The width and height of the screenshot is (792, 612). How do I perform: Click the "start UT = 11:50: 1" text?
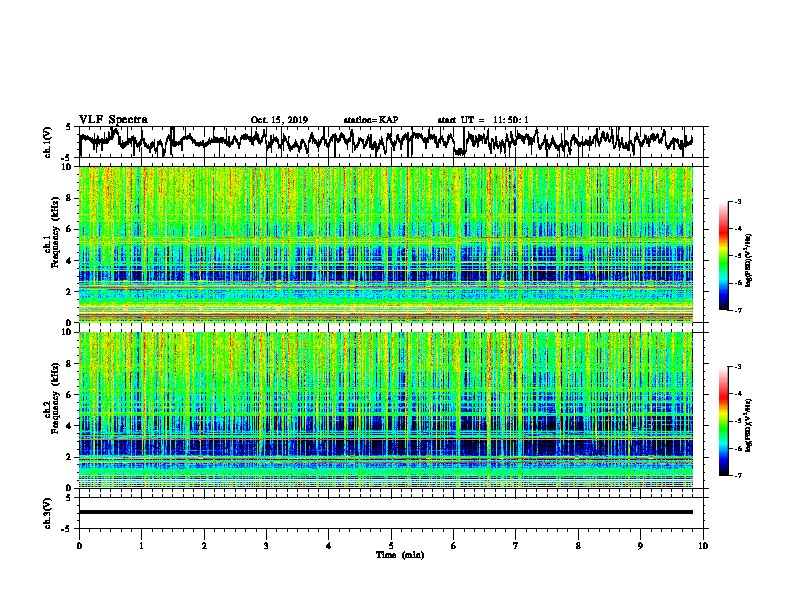click(x=483, y=120)
